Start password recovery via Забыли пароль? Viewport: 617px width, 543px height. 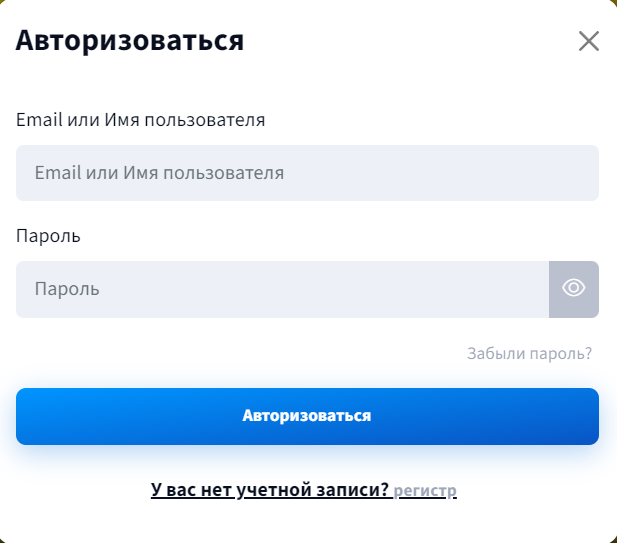click(x=529, y=353)
